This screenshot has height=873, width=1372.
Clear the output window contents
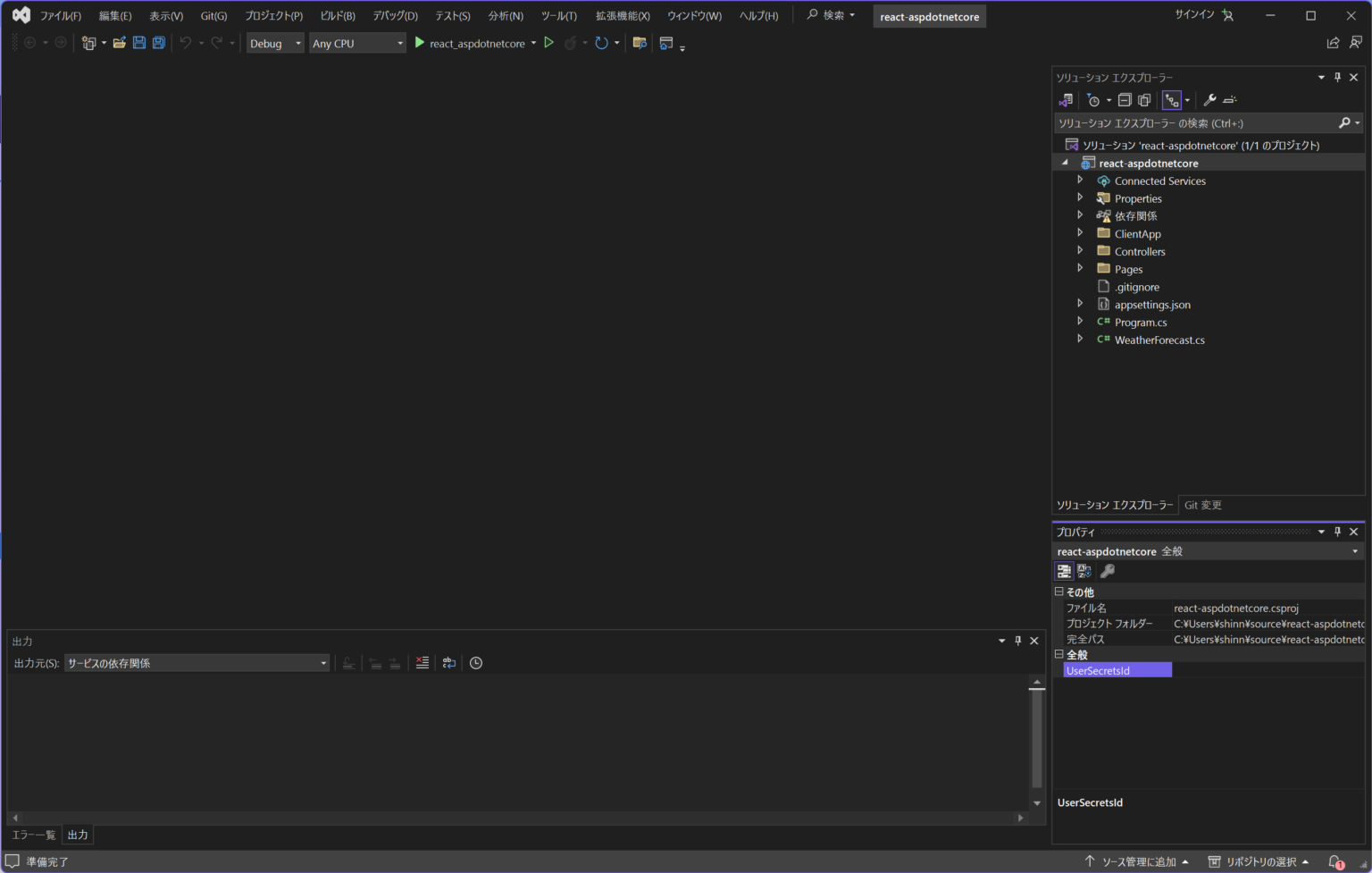[x=422, y=663]
